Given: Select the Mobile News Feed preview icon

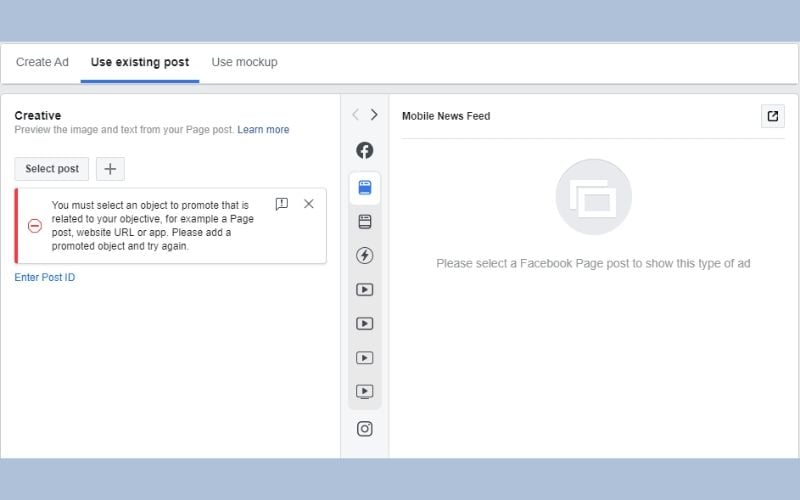Looking at the screenshot, I should click(365, 187).
